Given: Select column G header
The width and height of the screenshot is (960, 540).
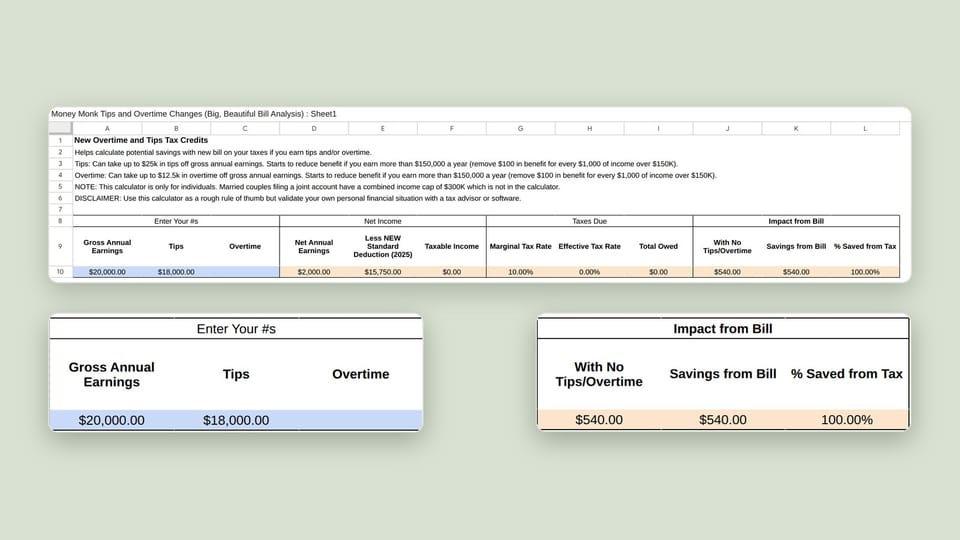Looking at the screenshot, I should point(520,129).
